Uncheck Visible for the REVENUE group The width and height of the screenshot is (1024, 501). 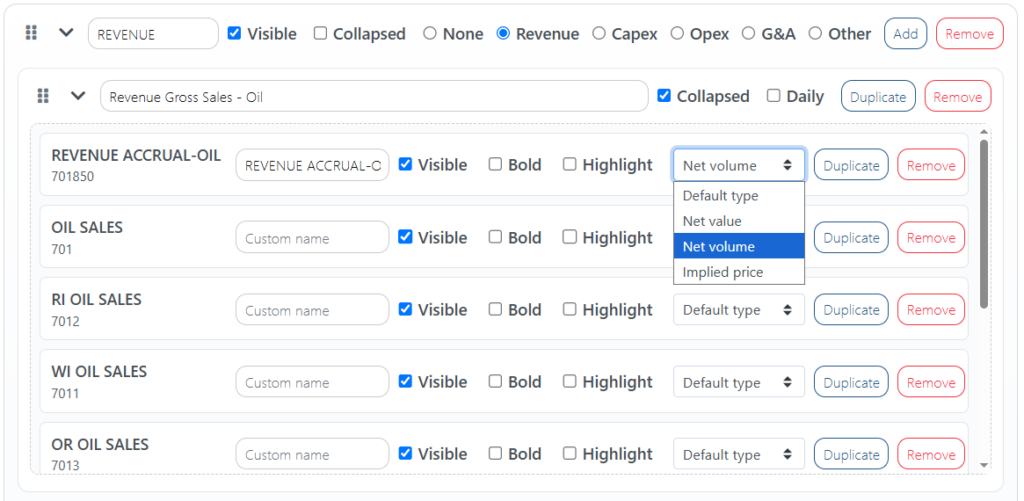[x=234, y=33]
